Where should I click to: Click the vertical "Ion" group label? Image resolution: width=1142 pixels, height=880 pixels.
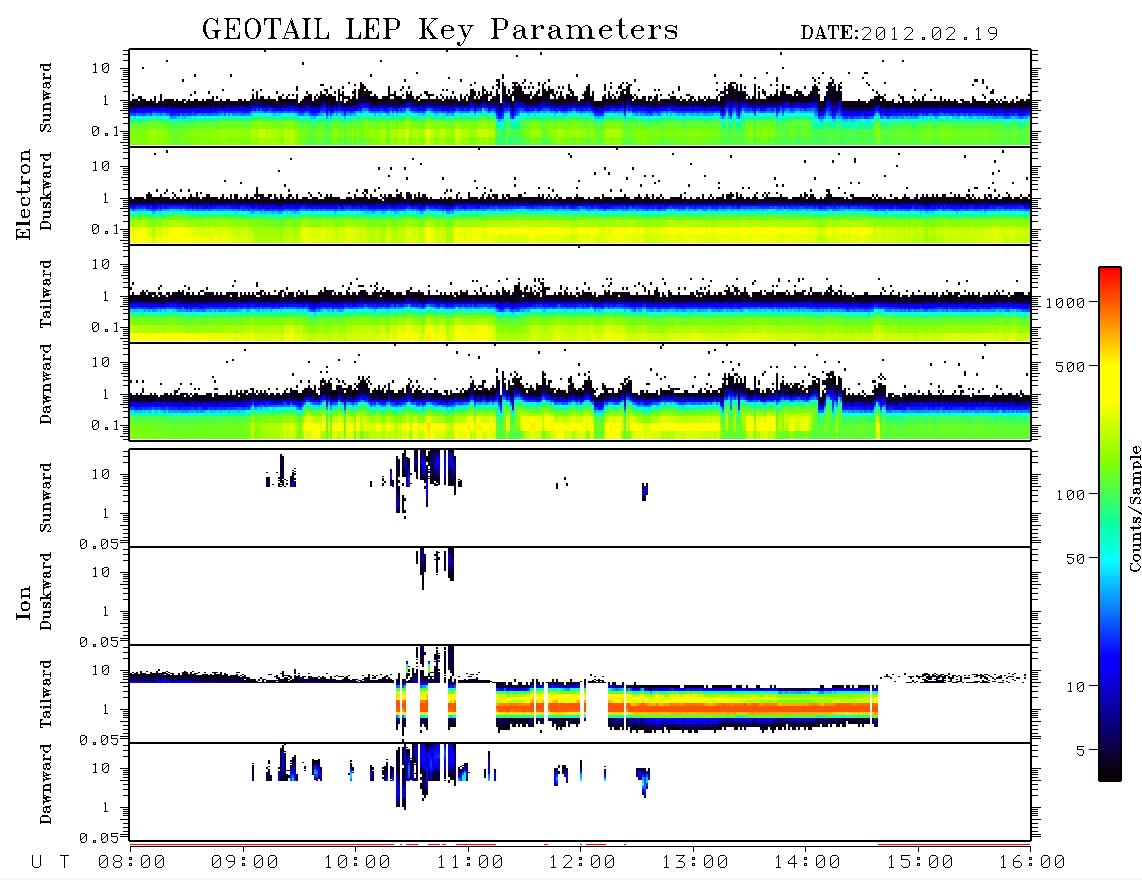click(24, 602)
